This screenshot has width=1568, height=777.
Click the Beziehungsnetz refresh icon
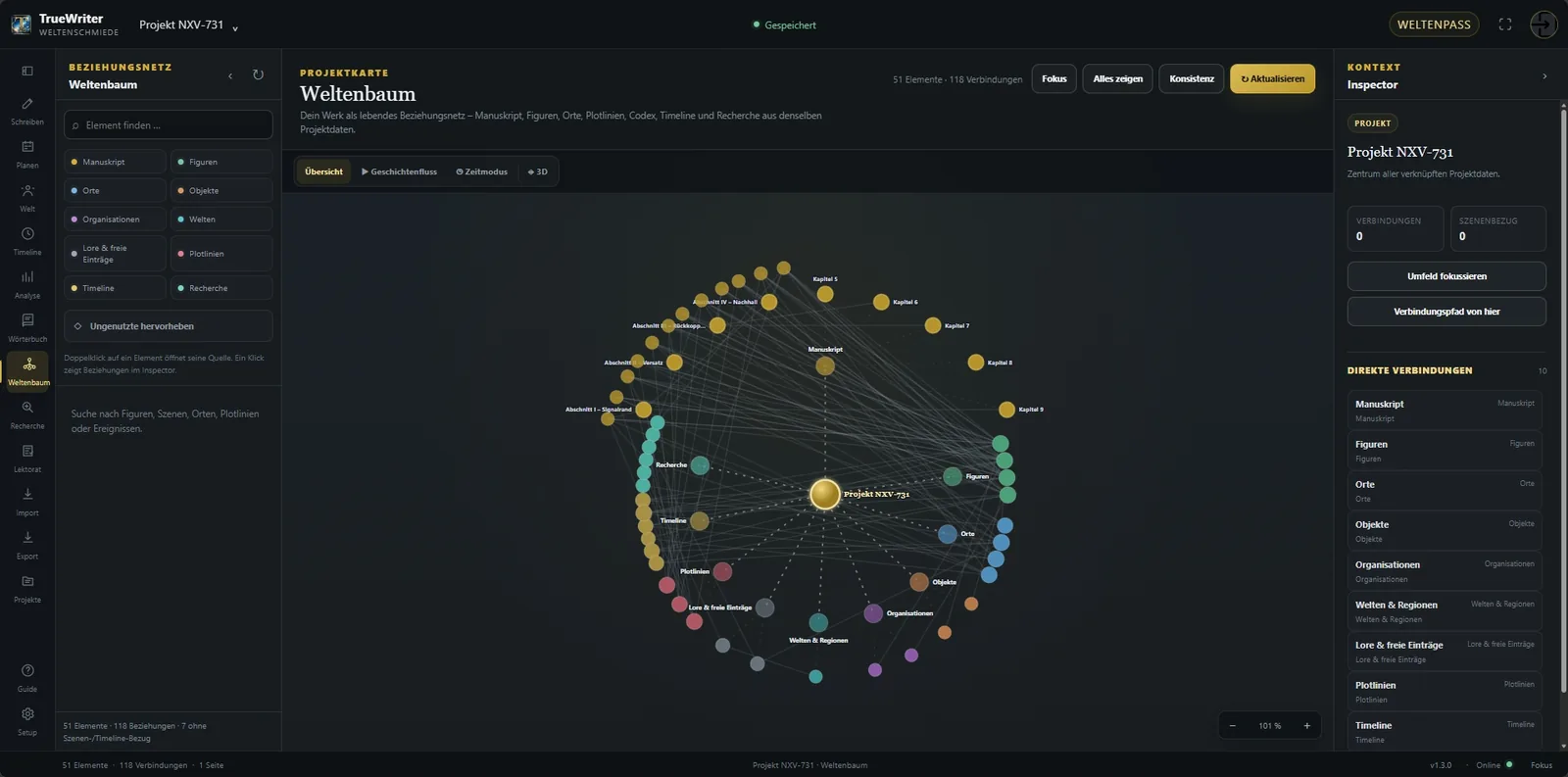tap(258, 74)
